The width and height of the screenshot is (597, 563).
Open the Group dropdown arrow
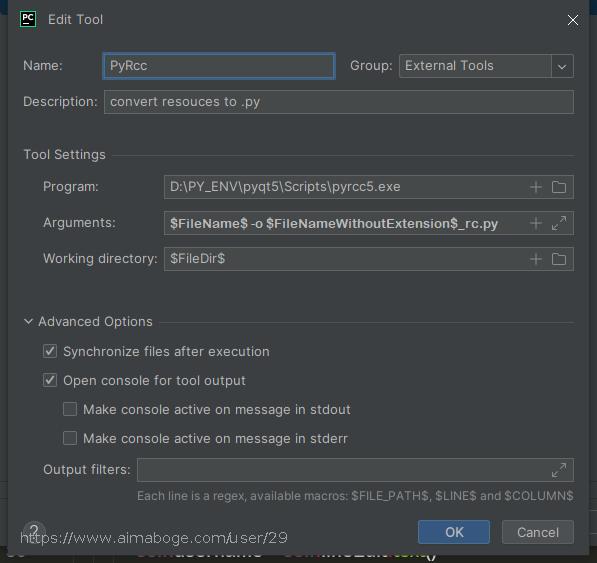pyautogui.click(x=562, y=66)
